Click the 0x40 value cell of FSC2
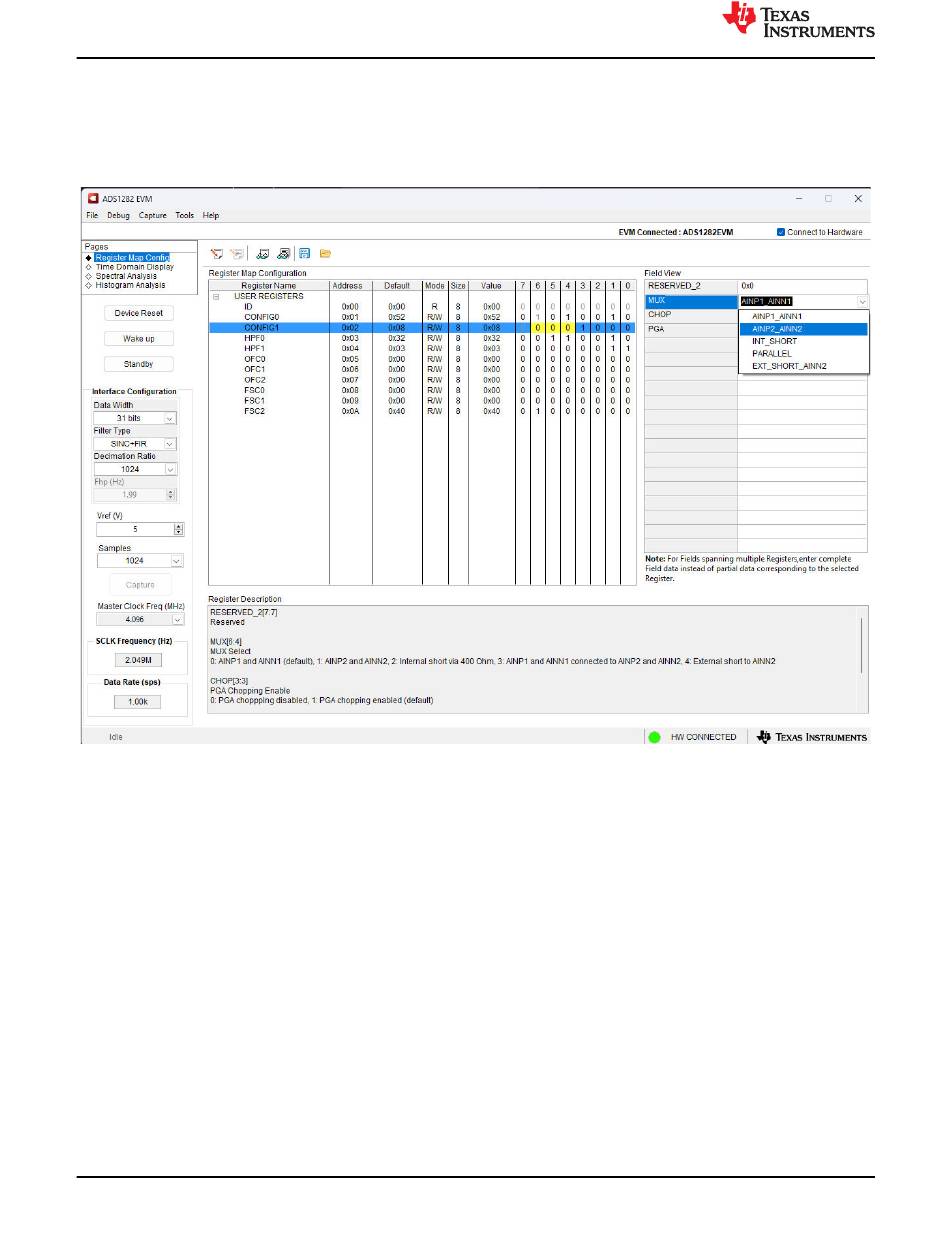Image resolution: width=950 pixels, height=1237 pixels. [492, 411]
